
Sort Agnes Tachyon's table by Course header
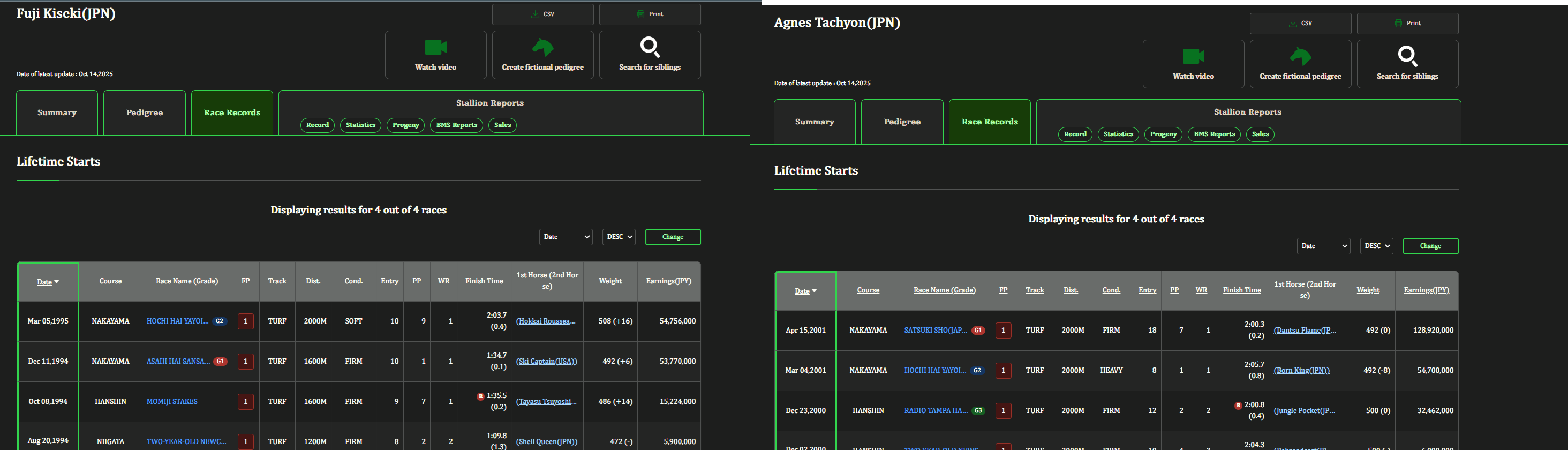(x=869, y=290)
